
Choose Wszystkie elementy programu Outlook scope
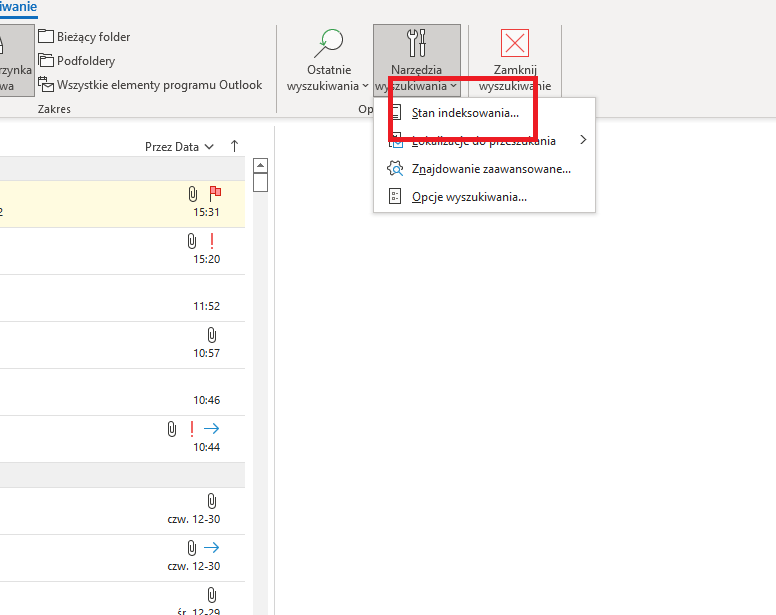pos(150,85)
